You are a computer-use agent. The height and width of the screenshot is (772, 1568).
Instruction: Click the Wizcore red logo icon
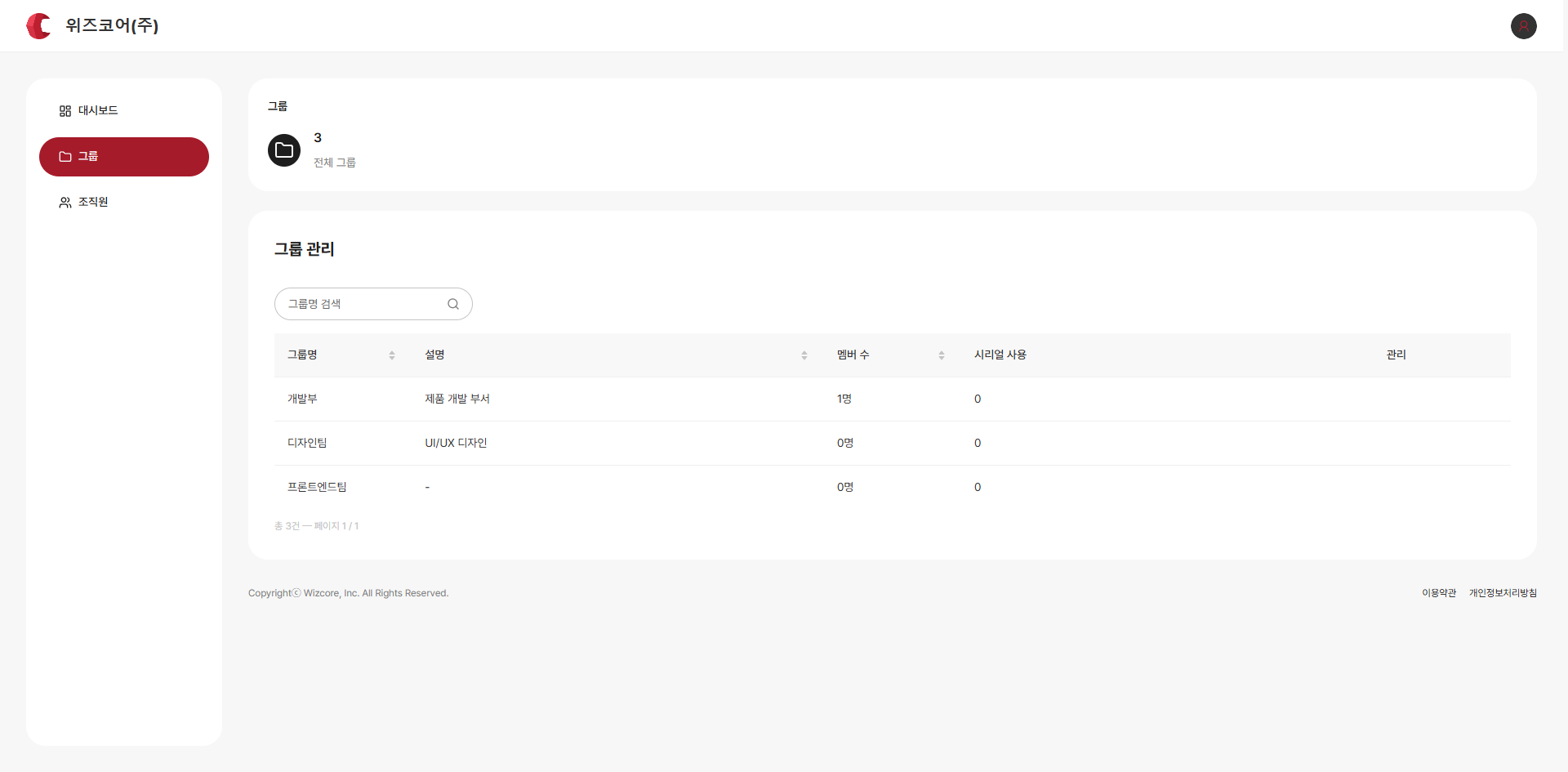point(38,26)
